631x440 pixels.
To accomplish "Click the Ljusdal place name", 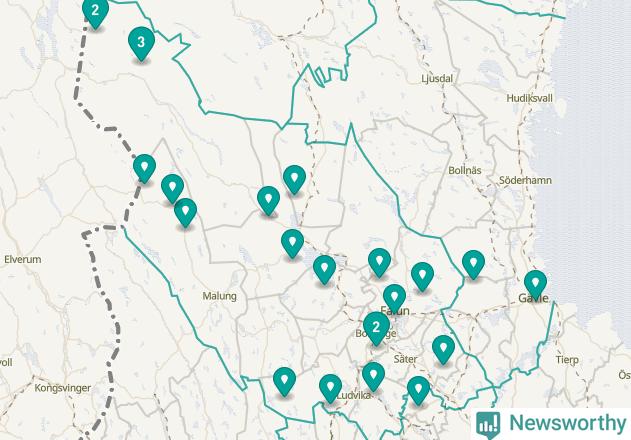I will pos(437,78).
